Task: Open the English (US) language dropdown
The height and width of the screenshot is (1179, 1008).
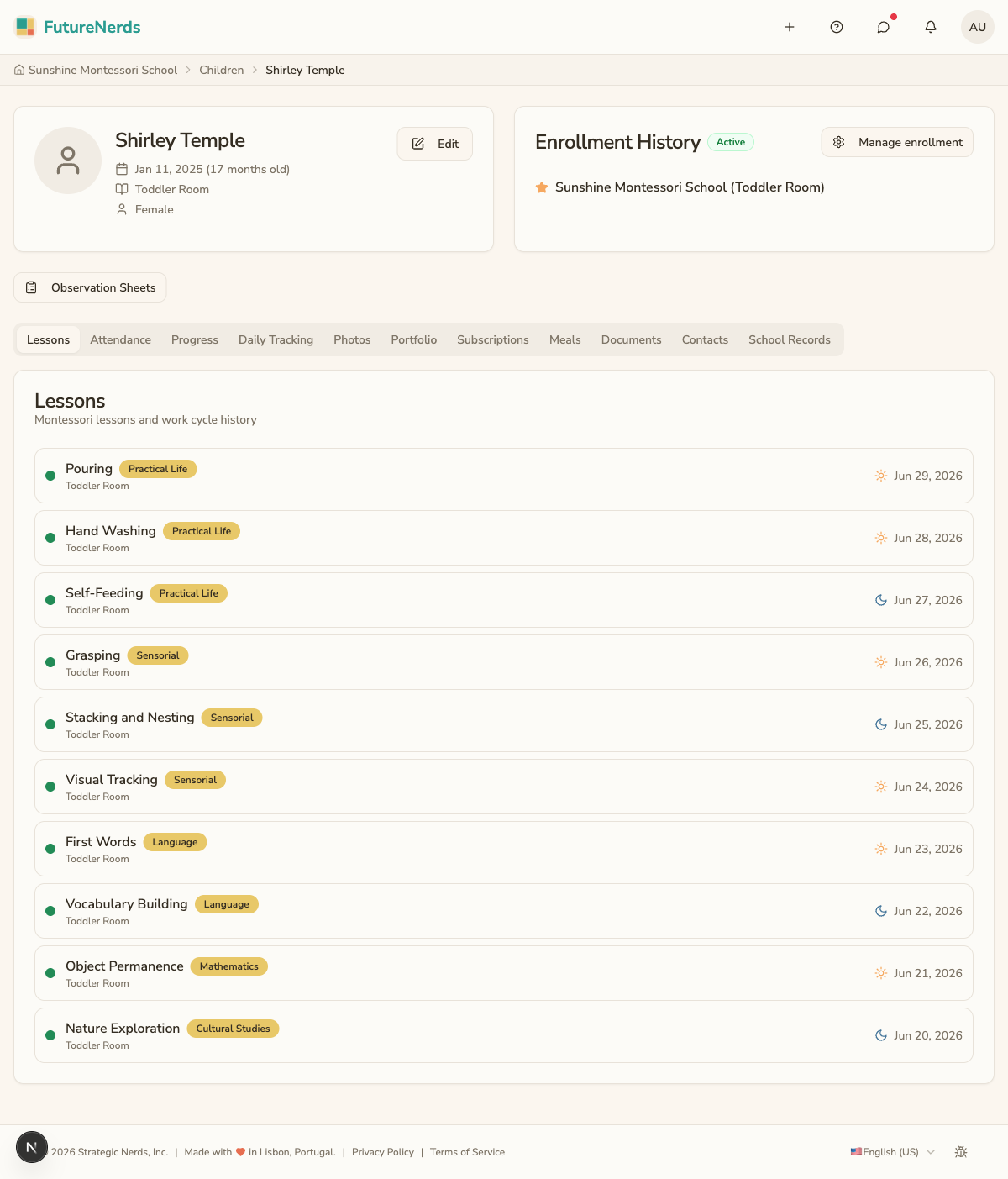Action: click(893, 1152)
